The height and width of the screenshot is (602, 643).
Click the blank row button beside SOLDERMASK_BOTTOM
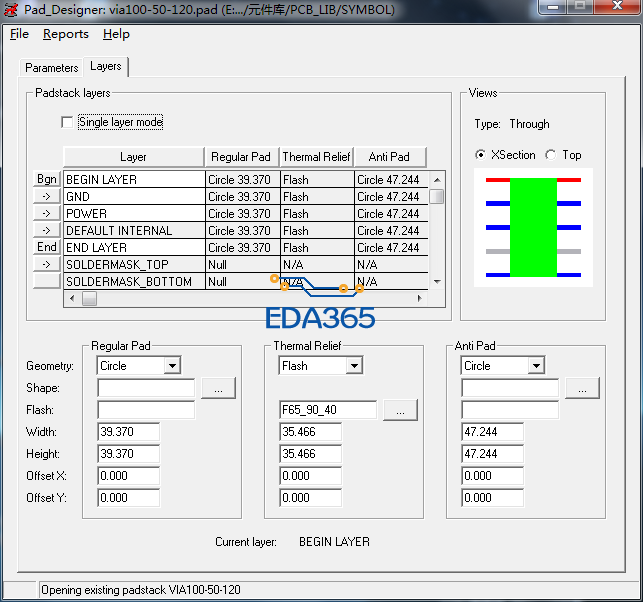click(x=47, y=281)
